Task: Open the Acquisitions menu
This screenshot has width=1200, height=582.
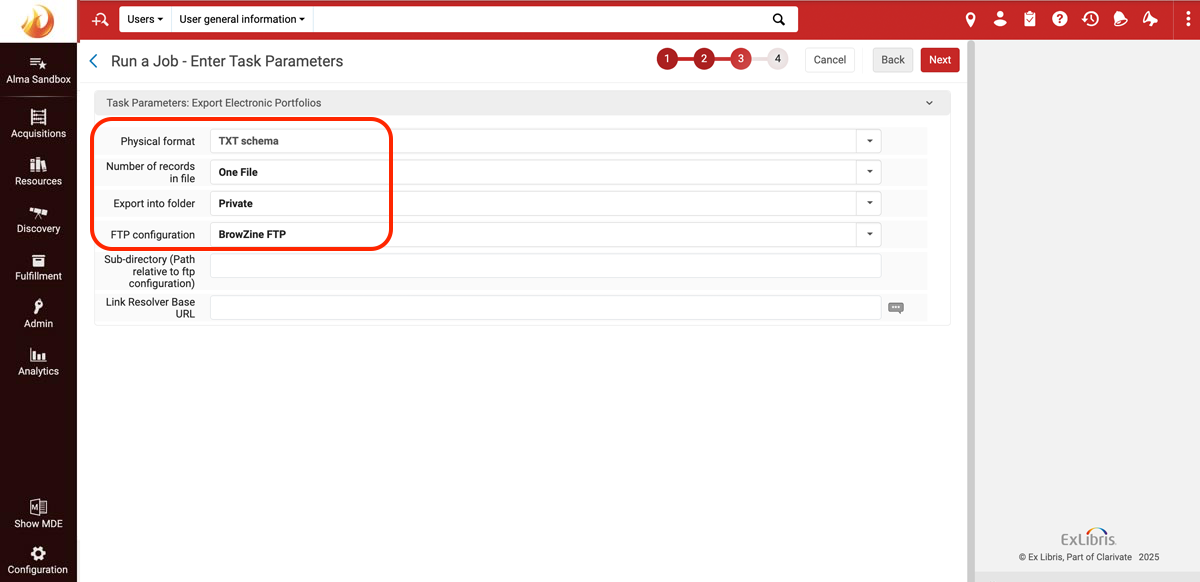Action: [38, 124]
